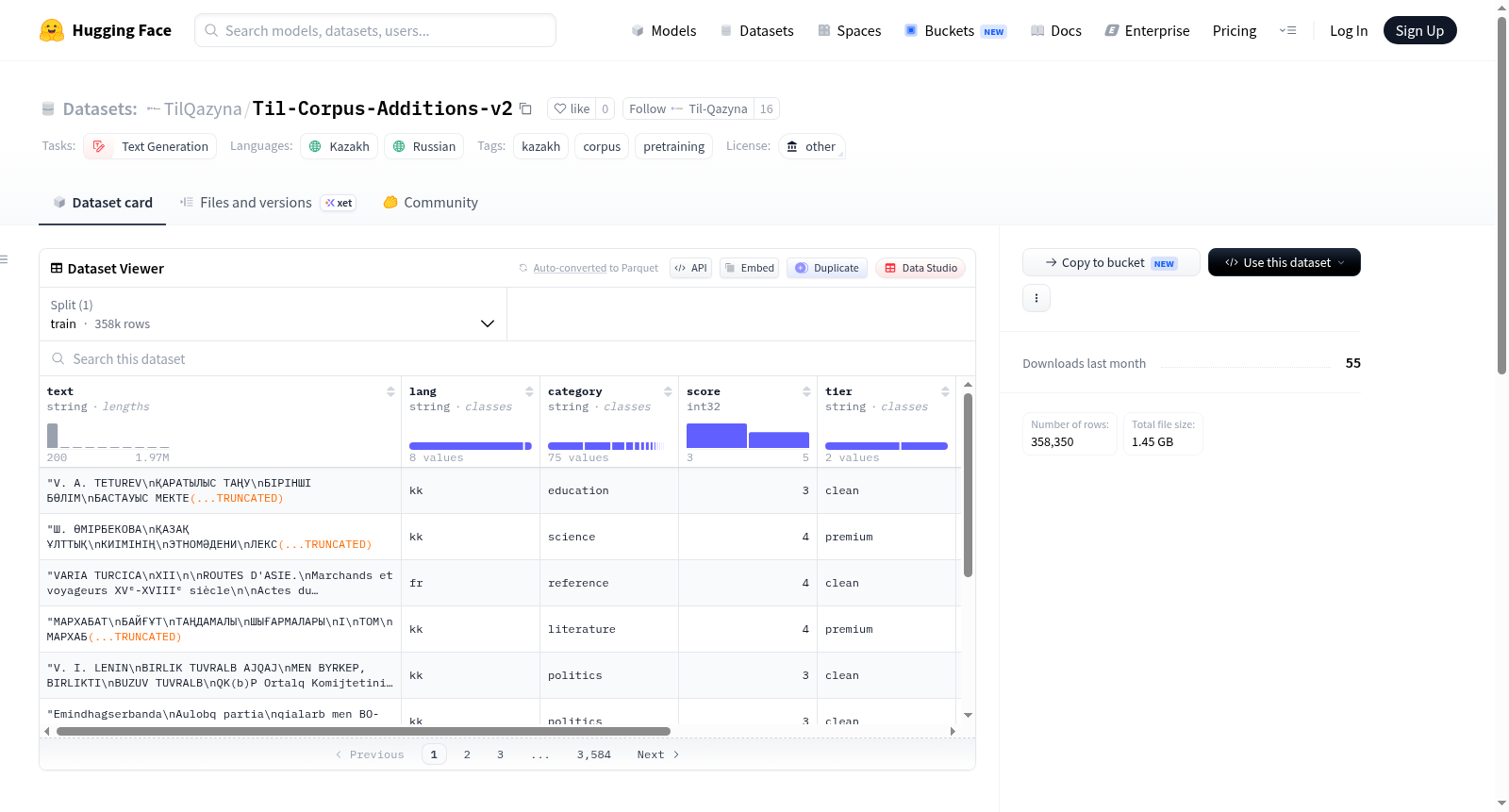Select the pretraining tag
The height and width of the screenshot is (812, 1509).
tap(674, 146)
